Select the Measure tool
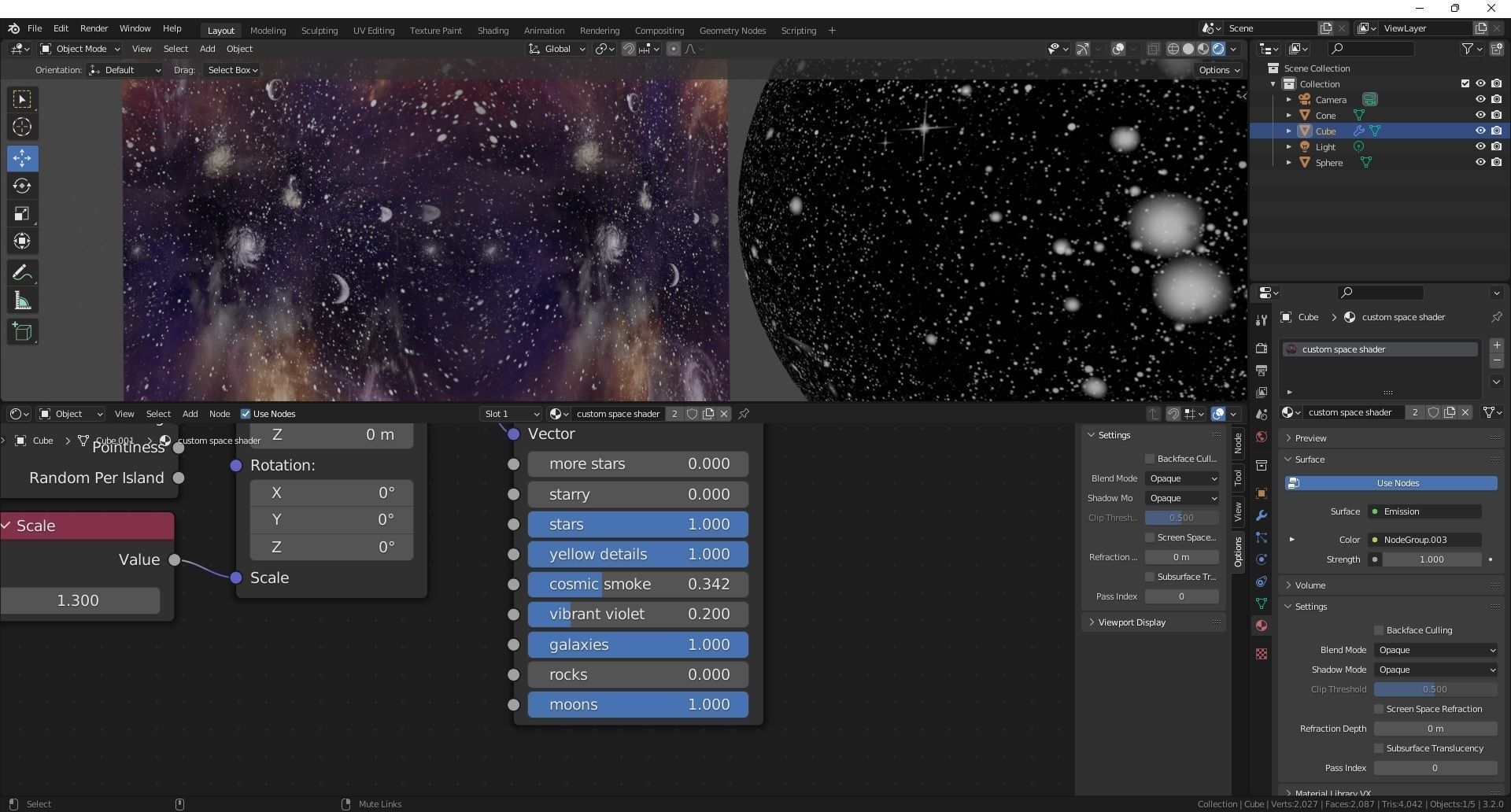The image size is (1511, 812). (22, 301)
